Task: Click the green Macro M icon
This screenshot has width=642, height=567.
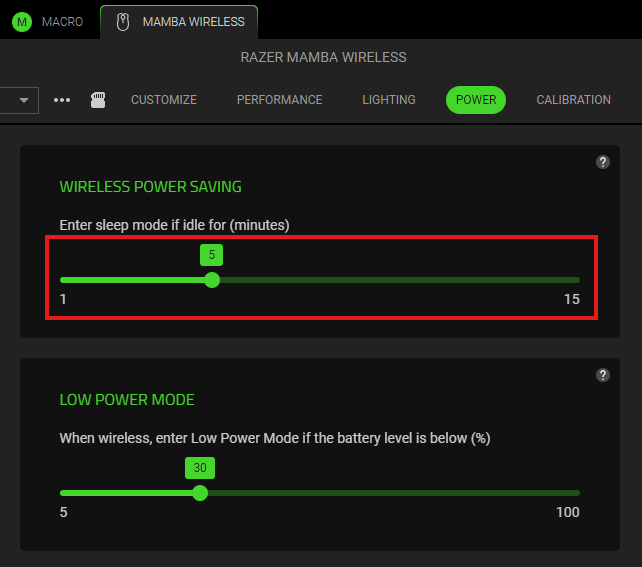Action: (22, 22)
